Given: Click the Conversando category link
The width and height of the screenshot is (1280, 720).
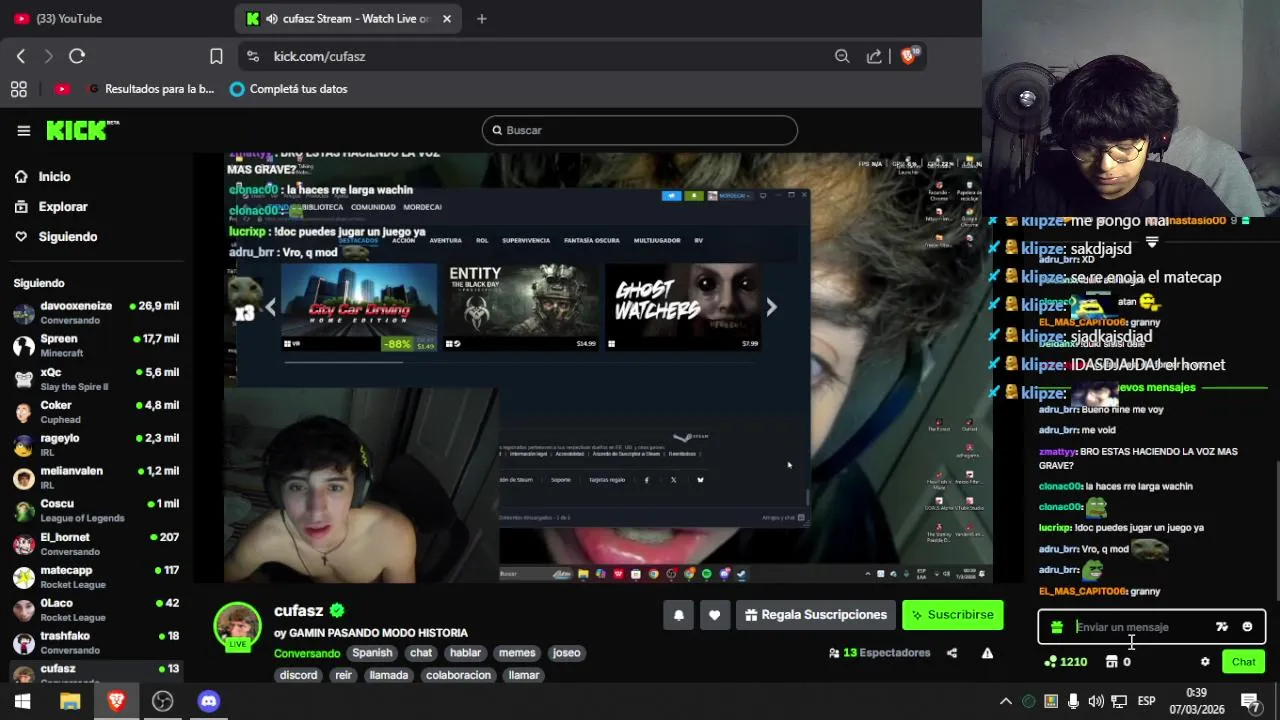Looking at the screenshot, I should (307, 653).
